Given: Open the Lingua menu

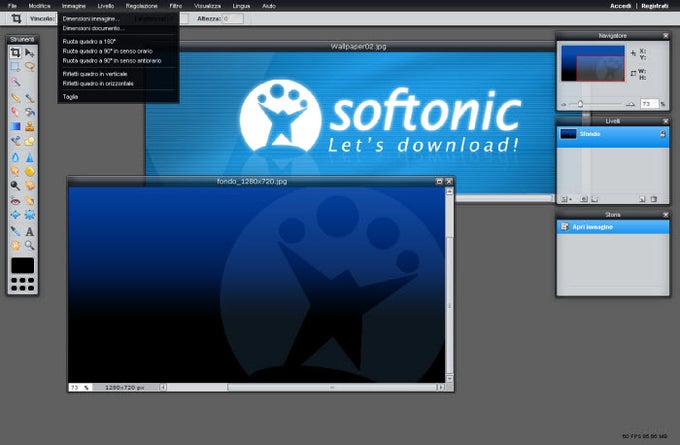Looking at the screenshot, I should coord(241,6).
